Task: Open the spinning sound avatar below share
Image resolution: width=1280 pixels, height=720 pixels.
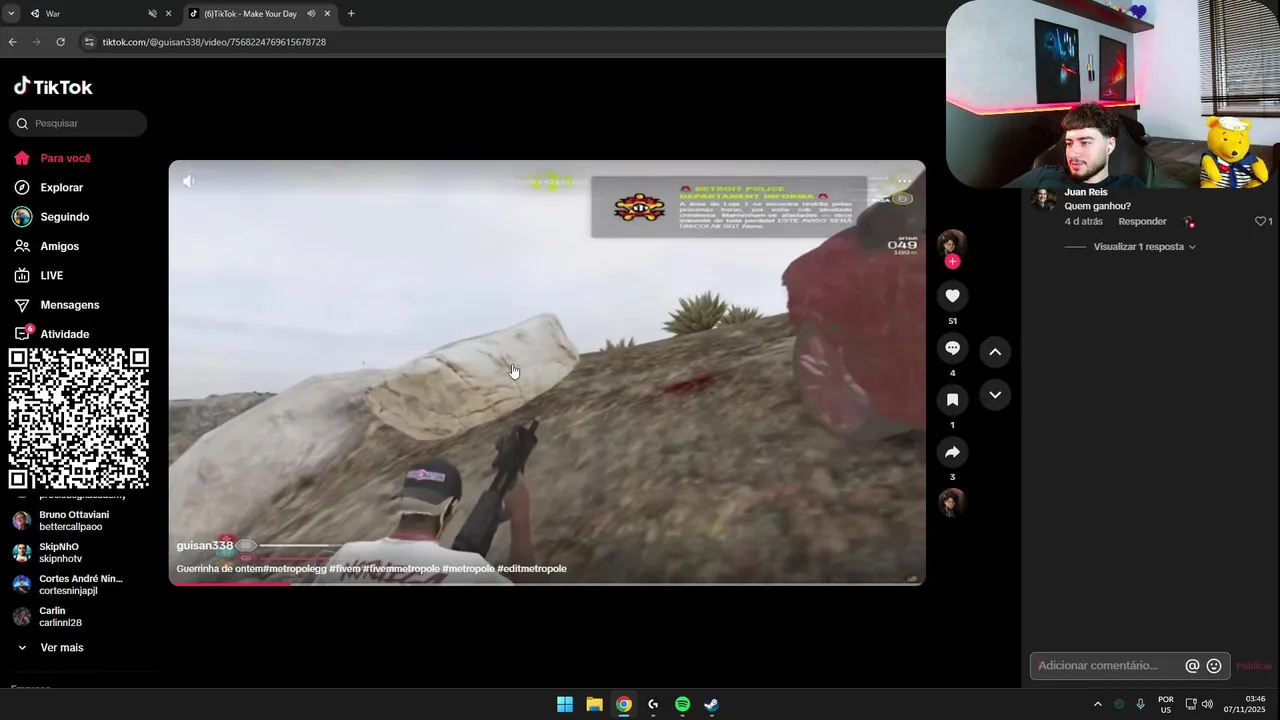Action: (x=952, y=502)
